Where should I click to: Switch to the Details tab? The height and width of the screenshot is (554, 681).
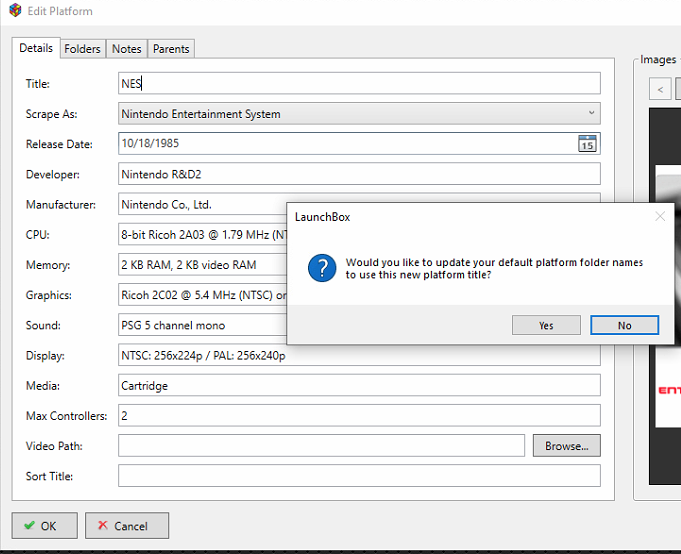[36, 48]
